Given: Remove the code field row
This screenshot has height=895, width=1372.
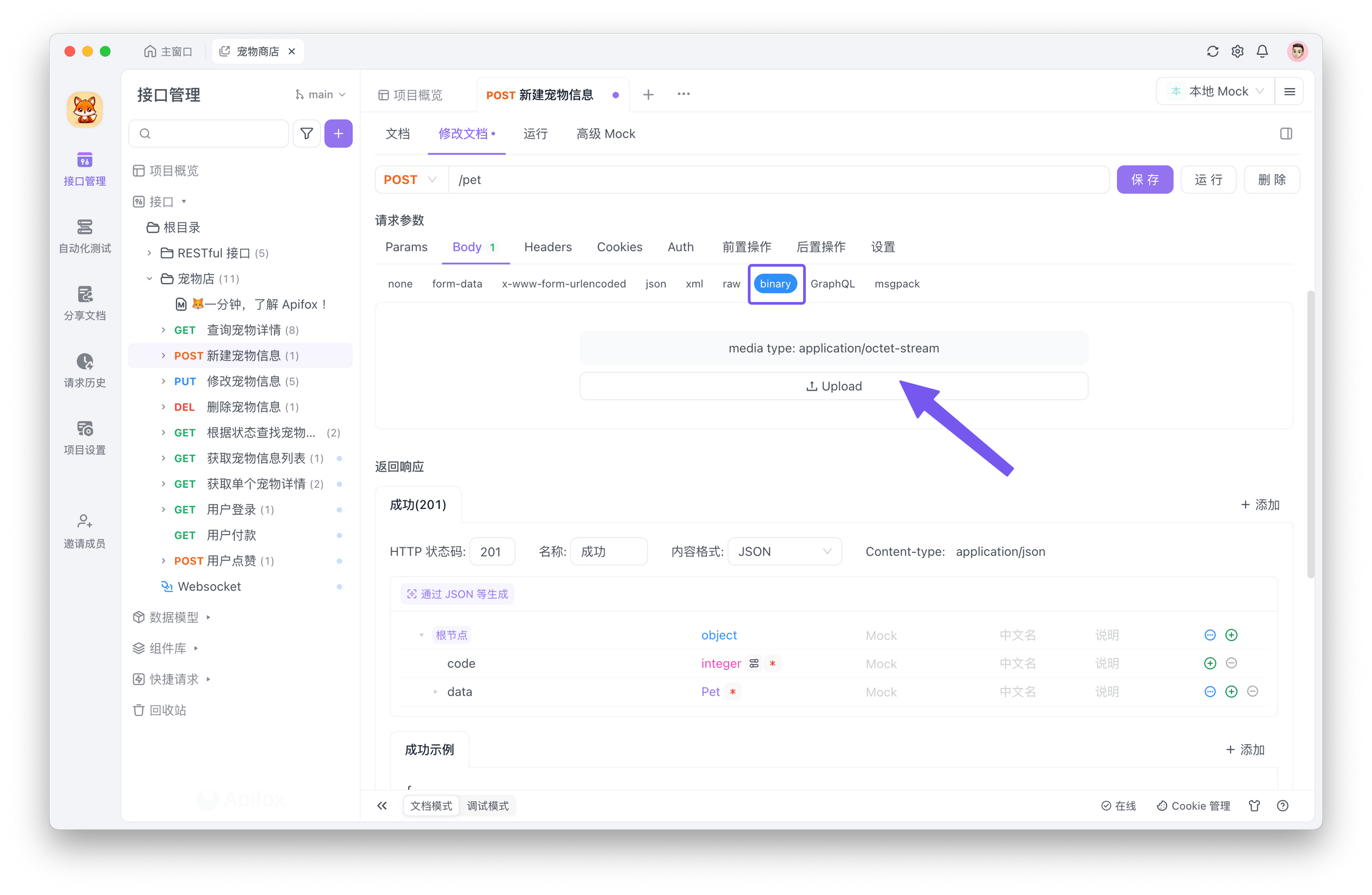Looking at the screenshot, I should (1231, 663).
